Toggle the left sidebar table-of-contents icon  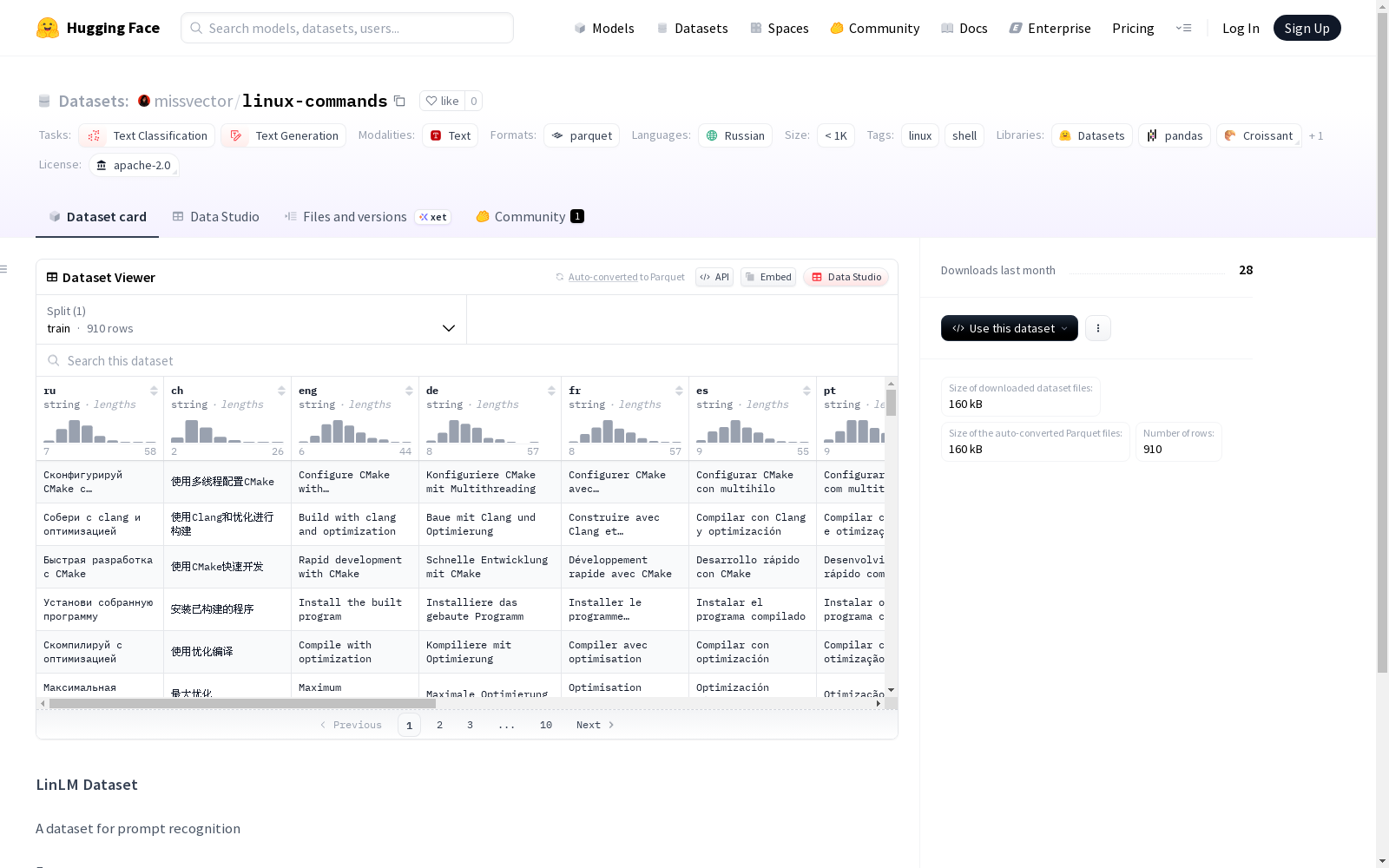[x=3, y=269]
